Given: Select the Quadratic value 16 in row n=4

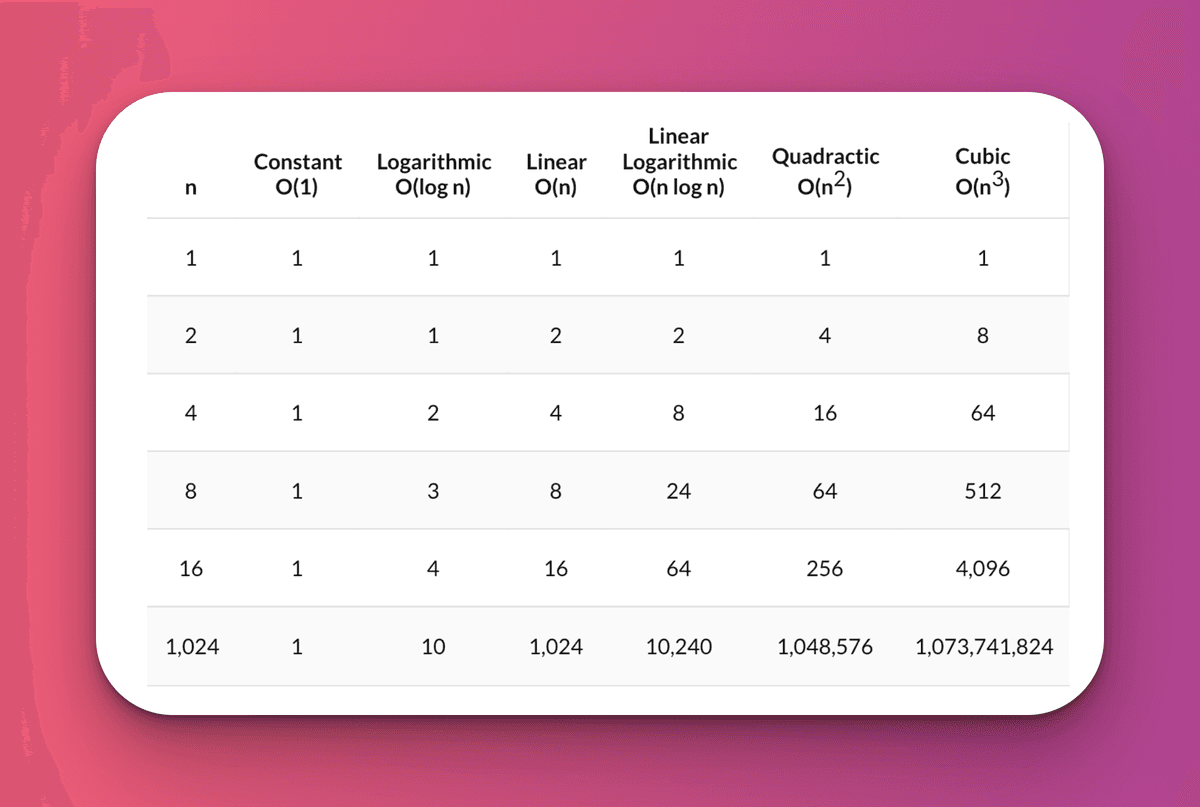Looking at the screenshot, I should pos(825,413).
